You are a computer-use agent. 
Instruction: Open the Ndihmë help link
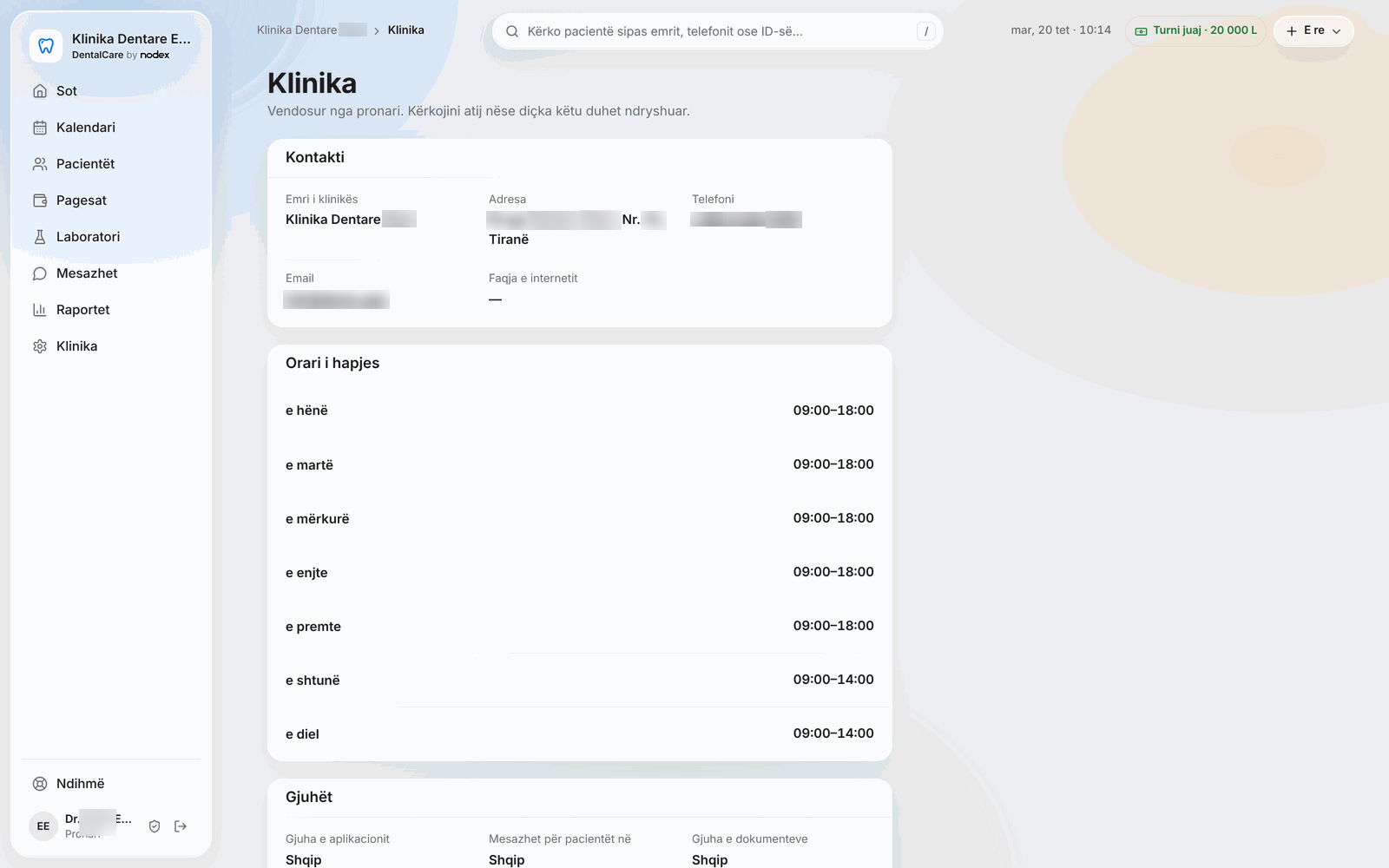(x=111, y=784)
